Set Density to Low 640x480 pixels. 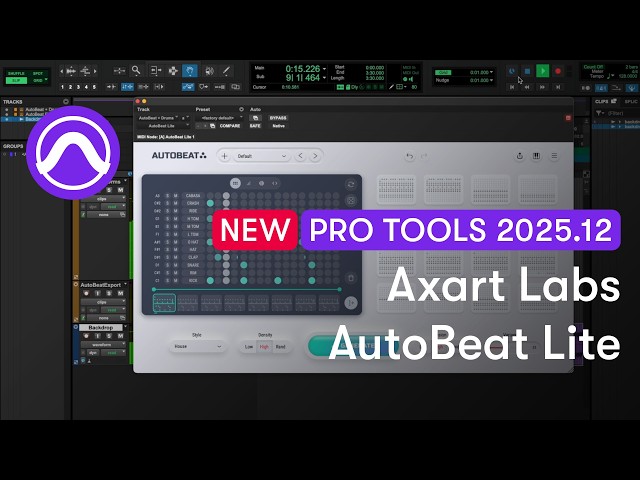249,347
